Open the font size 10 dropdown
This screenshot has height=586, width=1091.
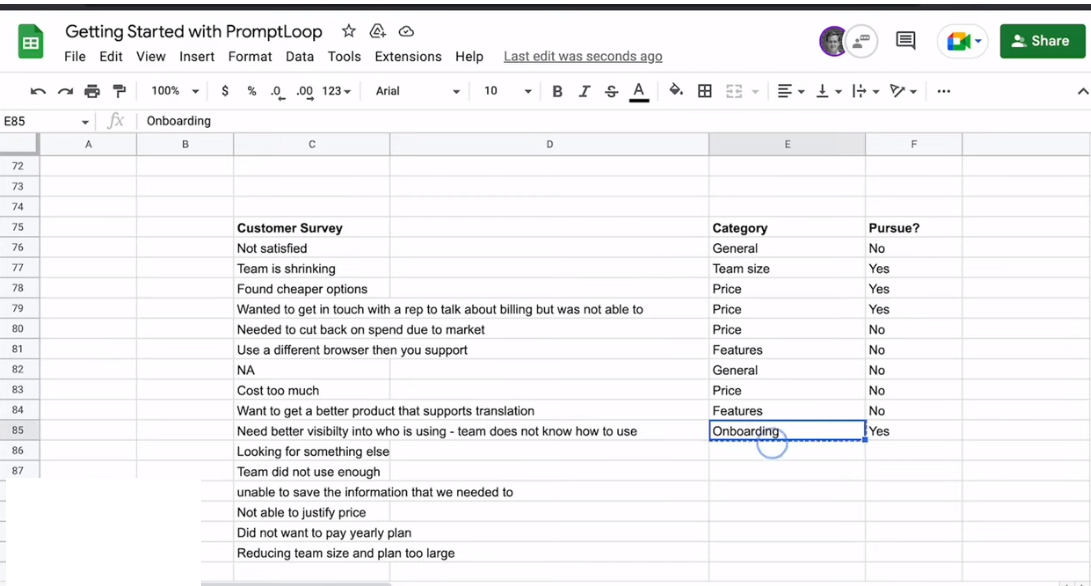507,91
